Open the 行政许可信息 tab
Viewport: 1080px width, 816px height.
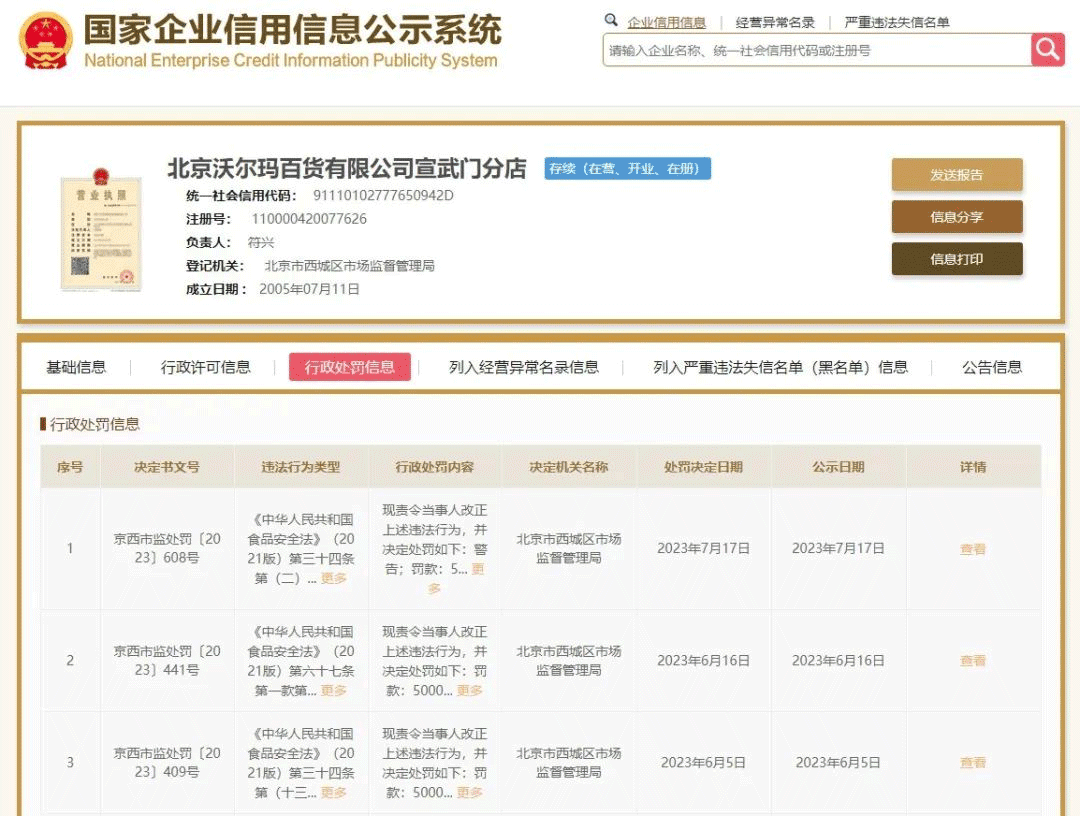[x=206, y=367]
